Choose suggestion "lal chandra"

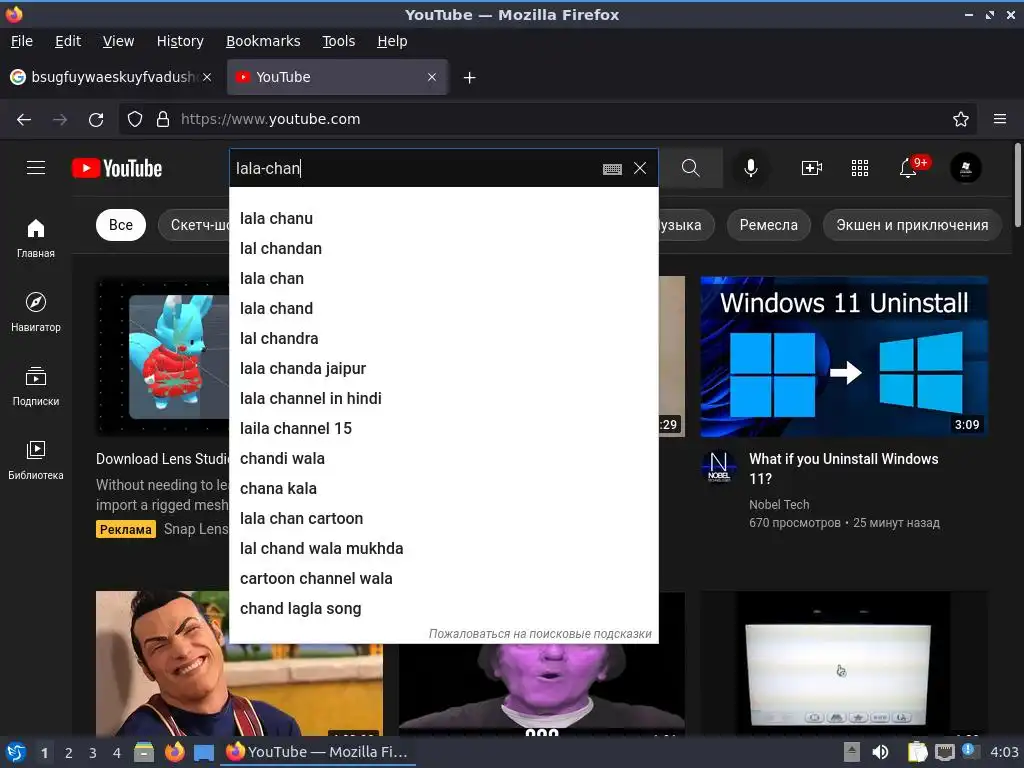coord(443,339)
